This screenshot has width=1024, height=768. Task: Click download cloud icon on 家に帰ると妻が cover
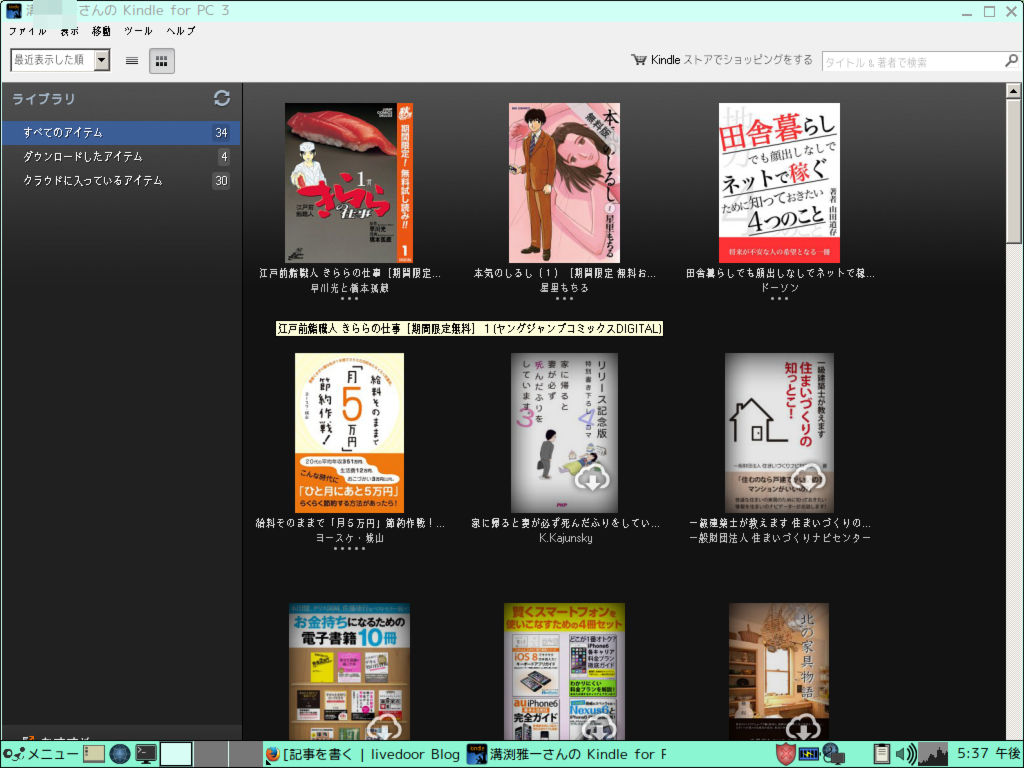pos(592,479)
